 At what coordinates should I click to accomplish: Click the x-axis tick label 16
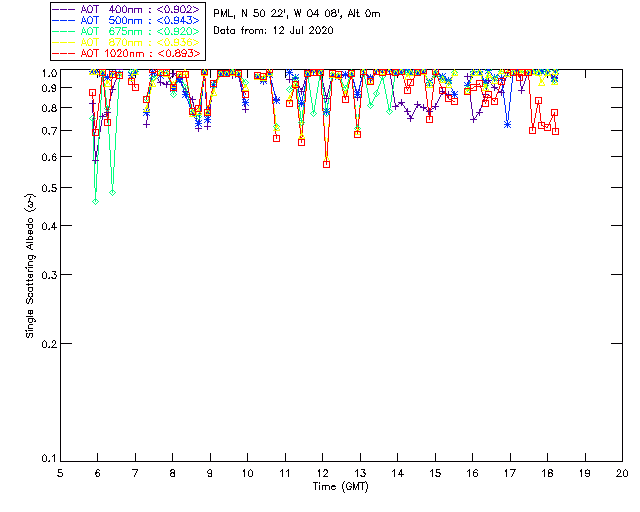click(x=472, y=473)
